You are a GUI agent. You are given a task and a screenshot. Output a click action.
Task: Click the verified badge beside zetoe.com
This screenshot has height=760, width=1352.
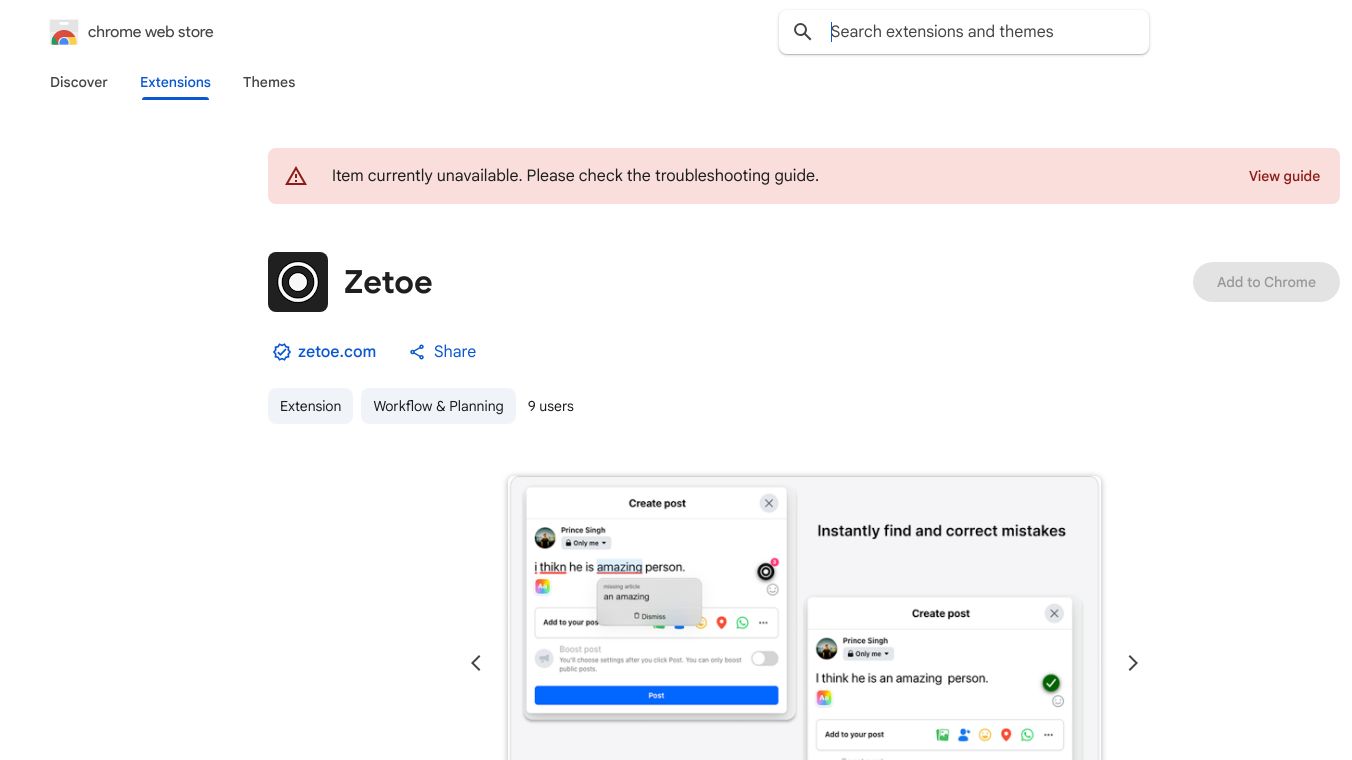coord(281,352)
